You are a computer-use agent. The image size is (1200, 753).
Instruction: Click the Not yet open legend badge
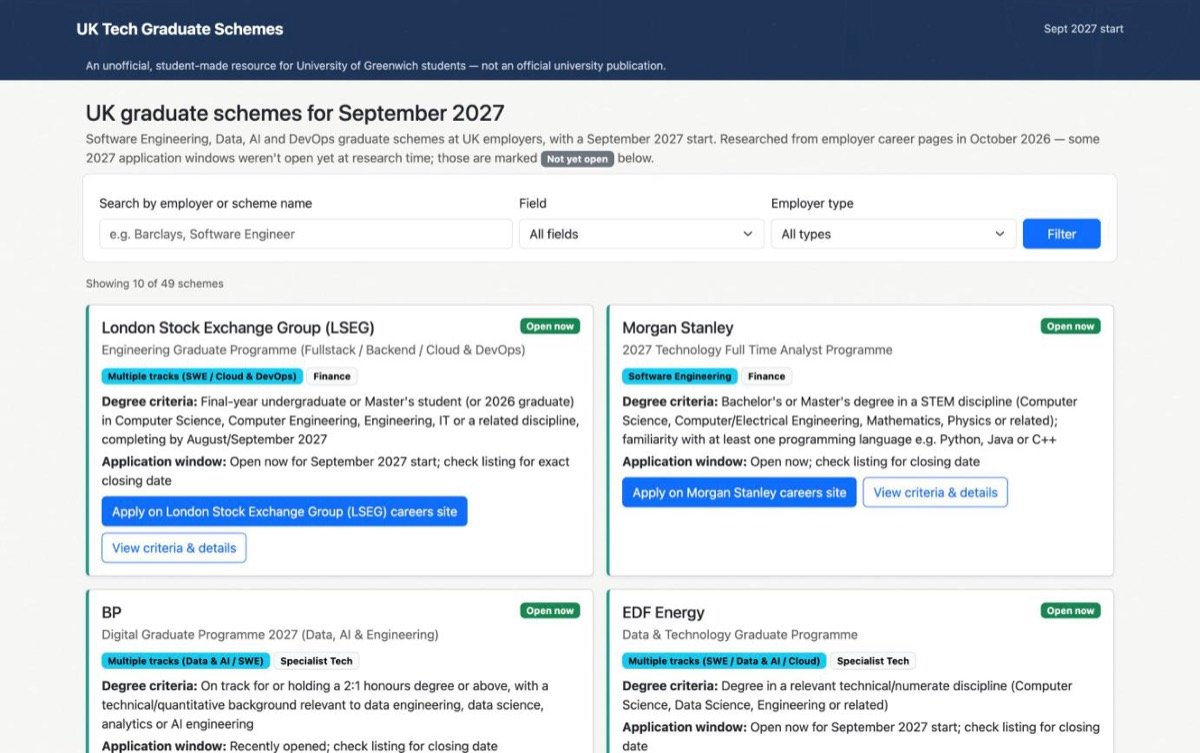(577, 159)
